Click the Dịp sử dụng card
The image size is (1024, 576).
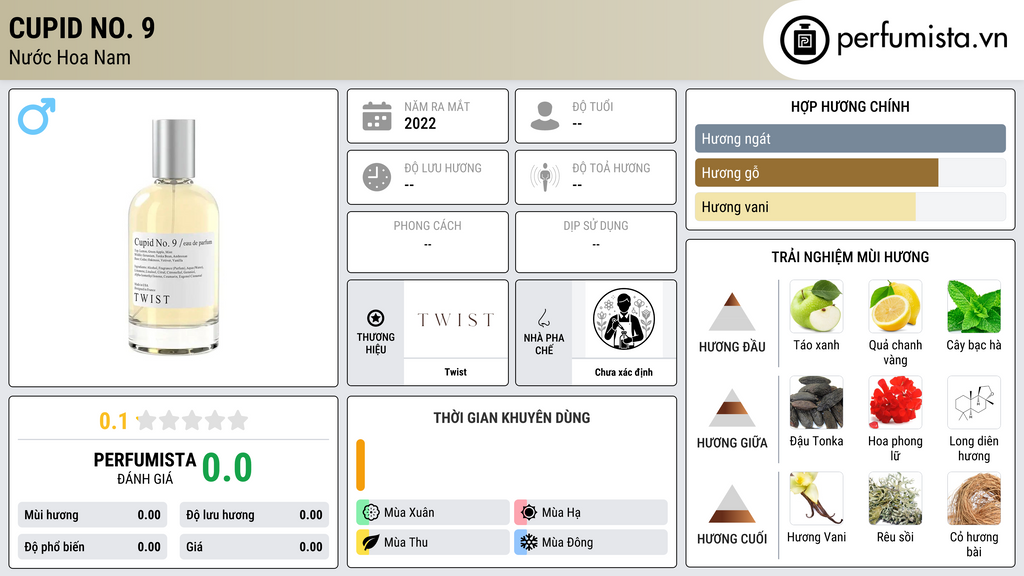click(x=596, y=242)
